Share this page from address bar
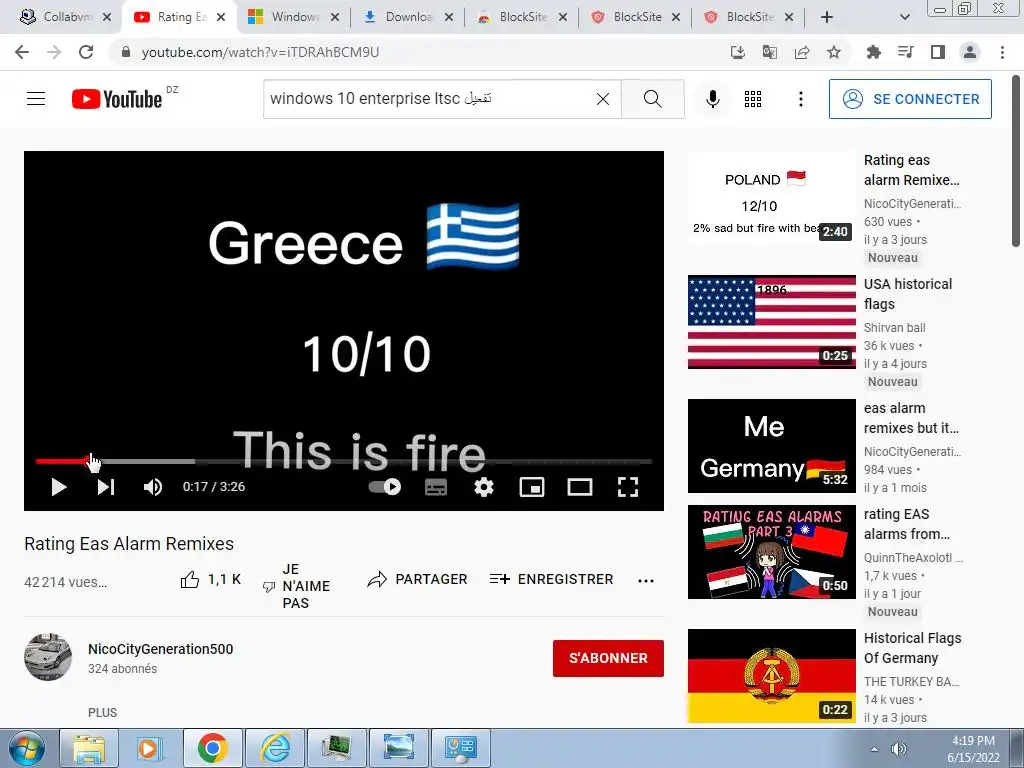Image resolution: width=1024 pixels, height=768 pixels. point(802,52)
